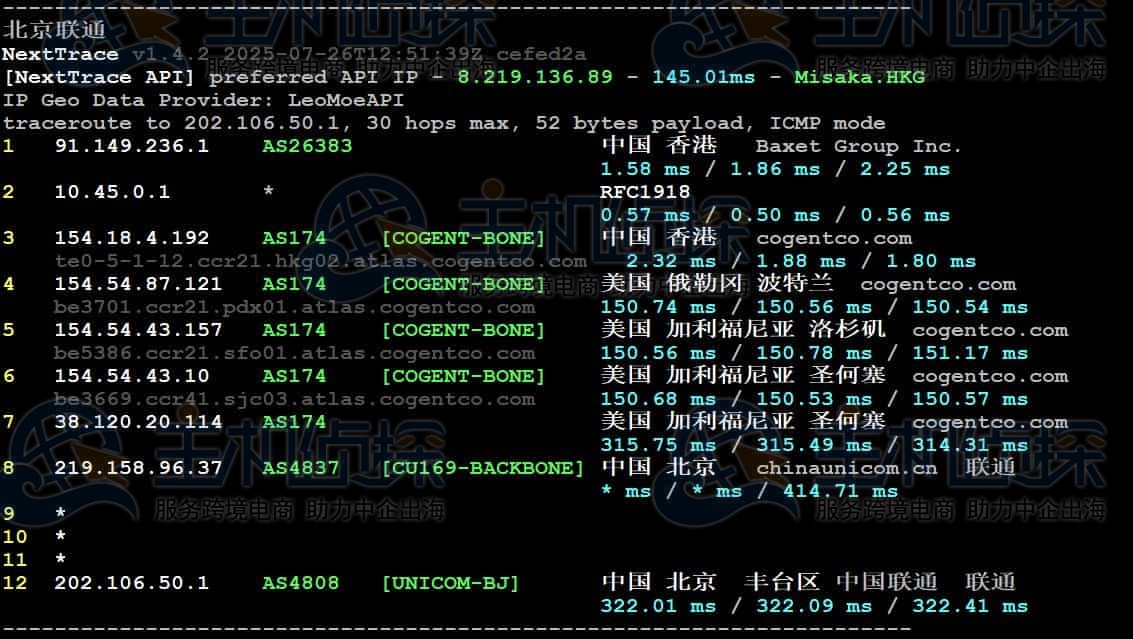Click the NextTrace version text
This screenshot has width=1133, height=639.
pyautogui.click(x=359, y=54)
